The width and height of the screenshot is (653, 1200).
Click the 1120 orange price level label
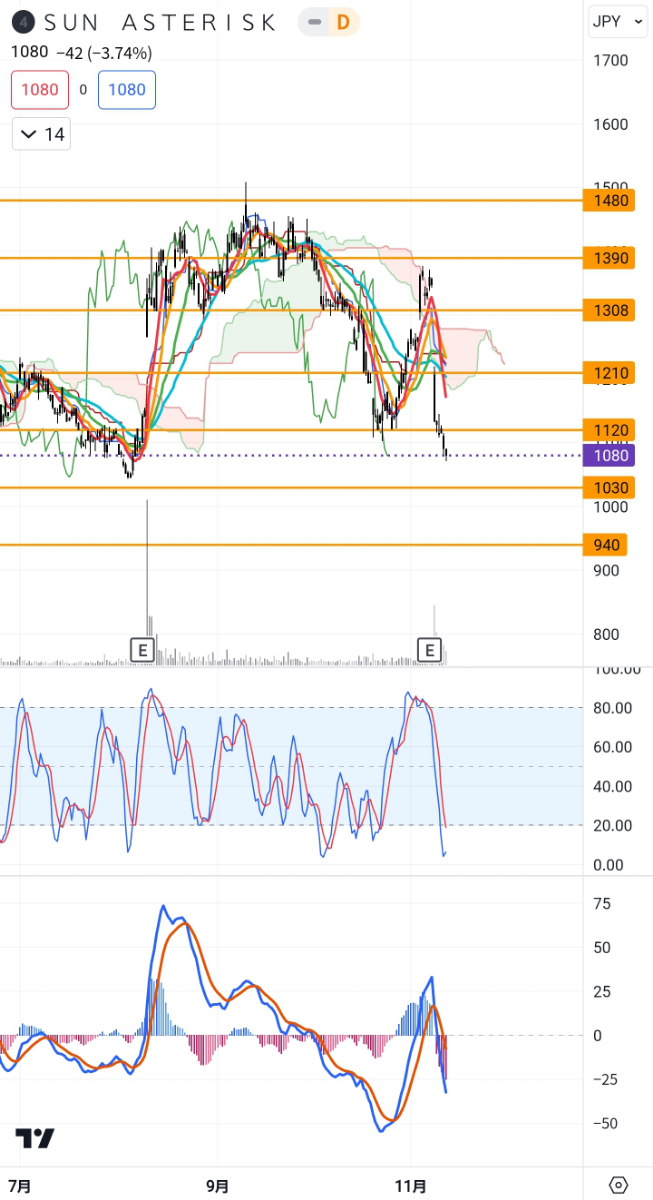(609, 431)
